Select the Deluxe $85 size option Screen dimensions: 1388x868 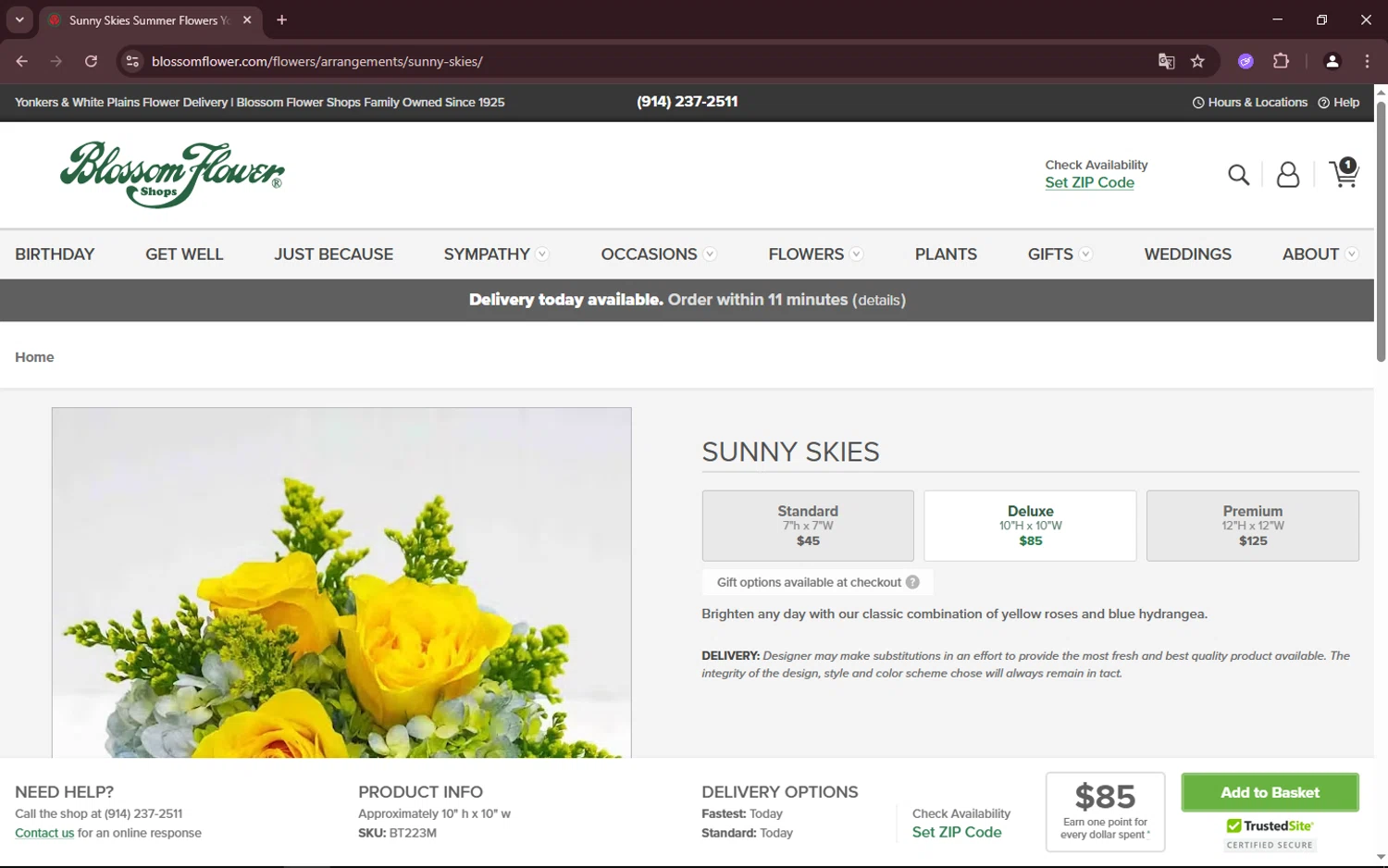click(x=1030, y=526)
